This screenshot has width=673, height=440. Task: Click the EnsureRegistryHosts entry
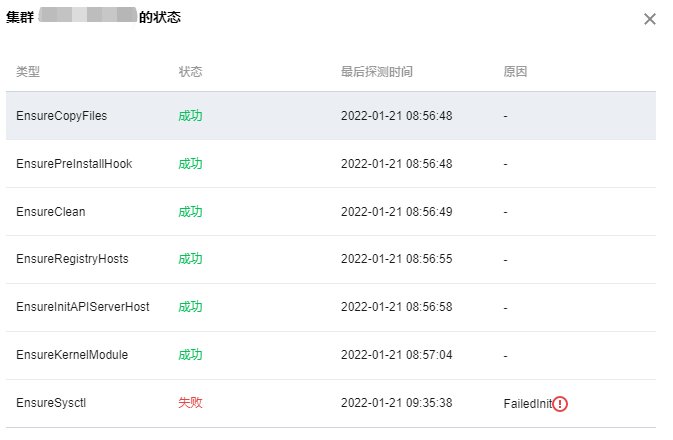(x=72, y=259)
